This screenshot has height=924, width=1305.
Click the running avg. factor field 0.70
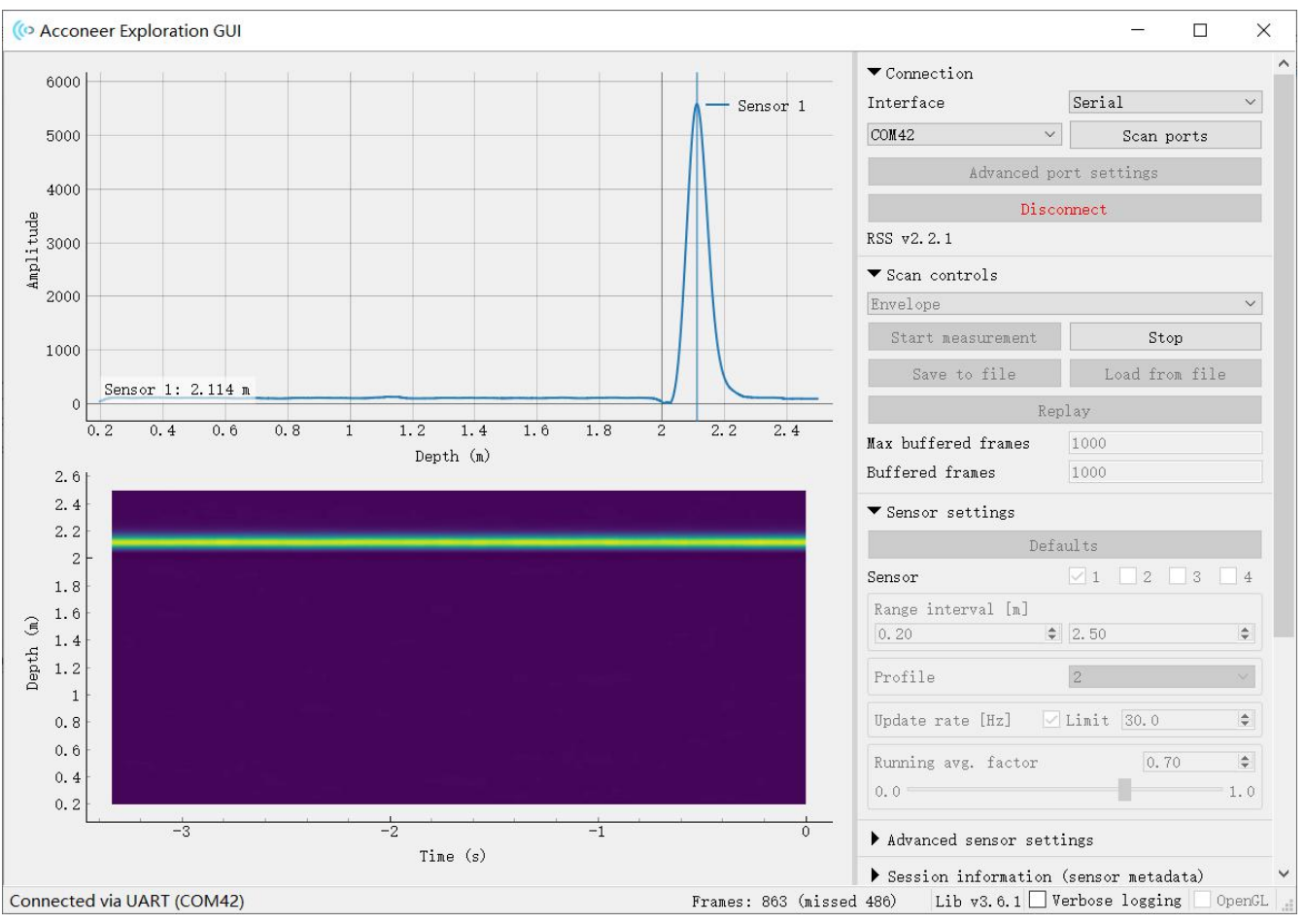[x=1198, y=763]
